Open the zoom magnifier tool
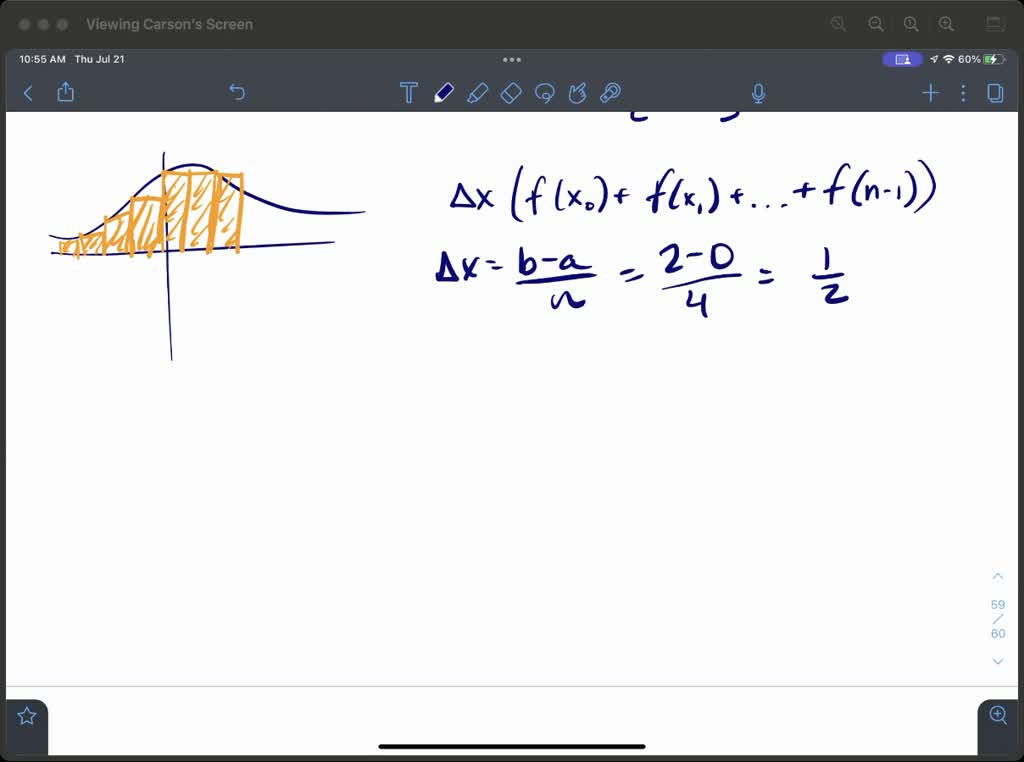Viewport: 1024px width, 762px height. (x=997, y=715)
